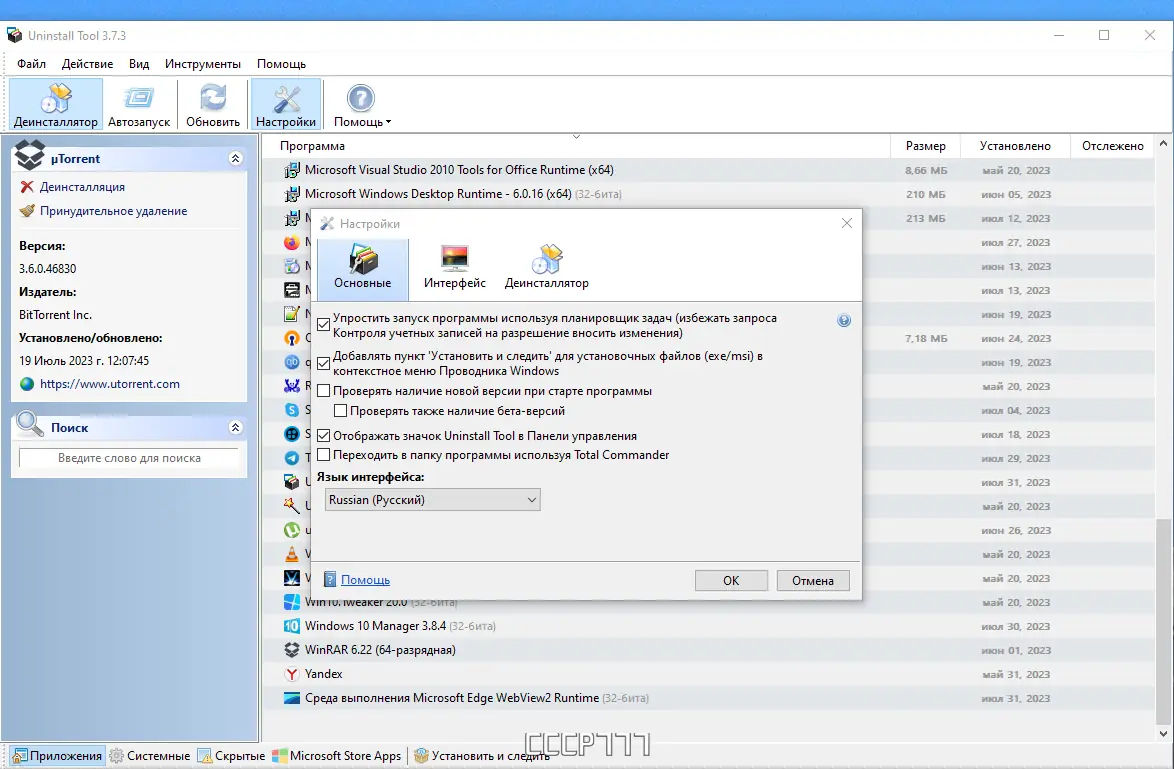Click the search input field

coord(129,458)
